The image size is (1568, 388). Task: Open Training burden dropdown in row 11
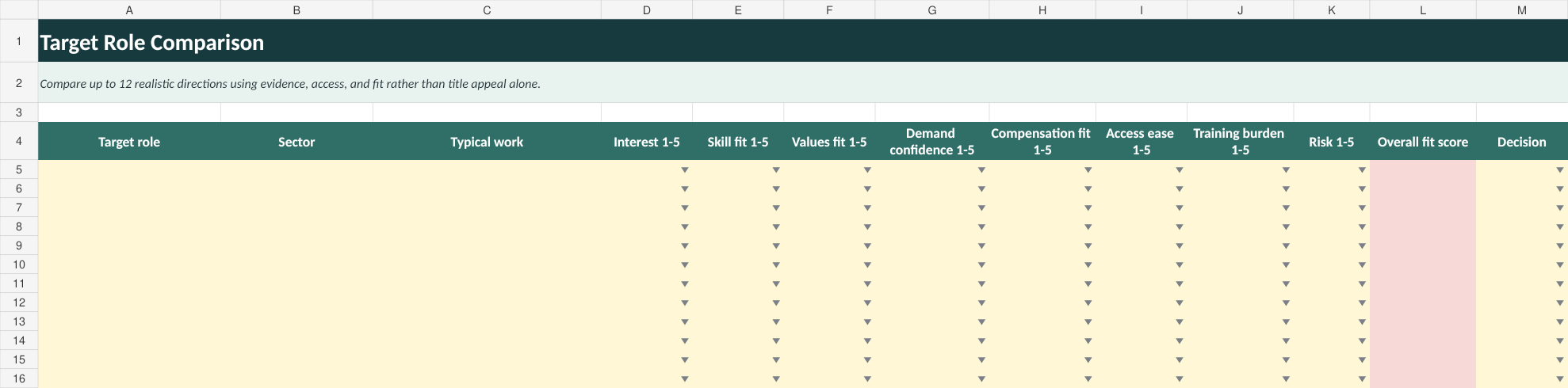pyautogui.click(x=1286, y=284)
